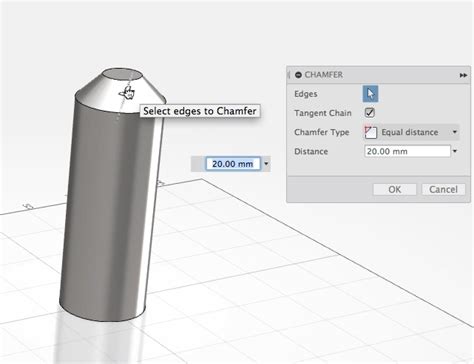Toggle the Tangent Chain checkbox
The image size is (474, 364).
pos(370,113)
